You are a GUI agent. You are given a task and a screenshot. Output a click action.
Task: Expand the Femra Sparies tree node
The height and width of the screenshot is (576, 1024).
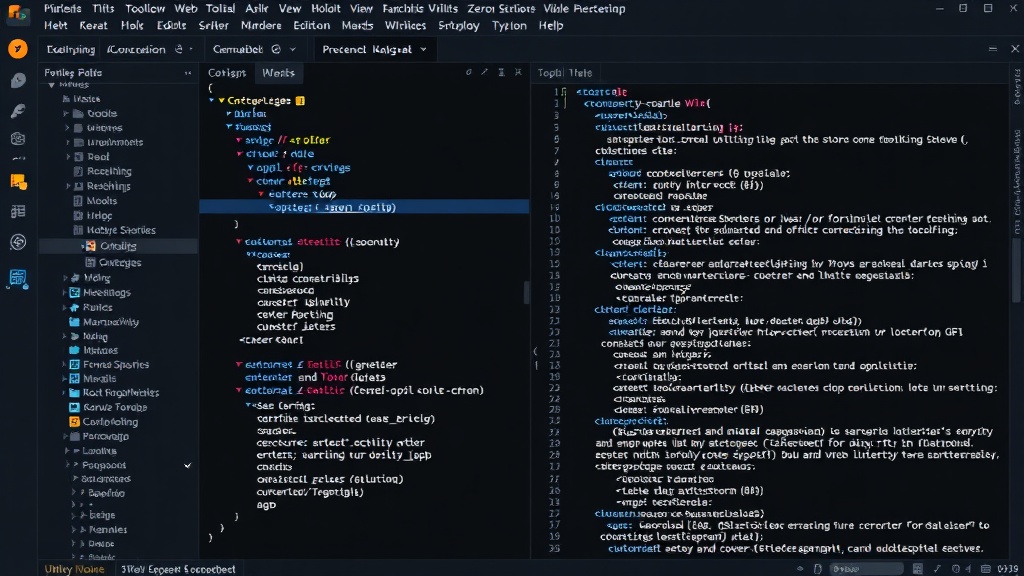(65, 364)
